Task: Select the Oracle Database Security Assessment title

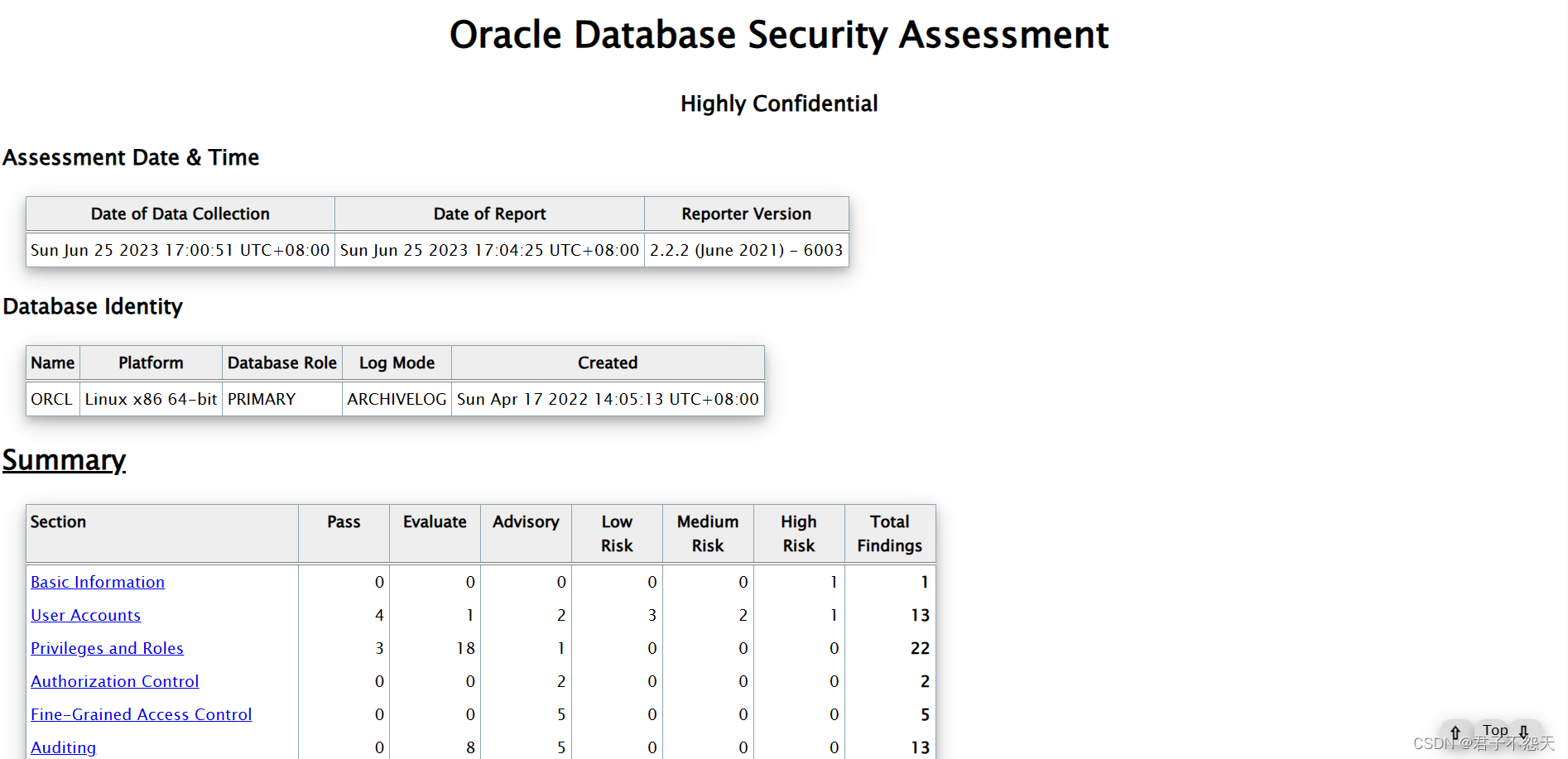Action: (x=779, y=35)
